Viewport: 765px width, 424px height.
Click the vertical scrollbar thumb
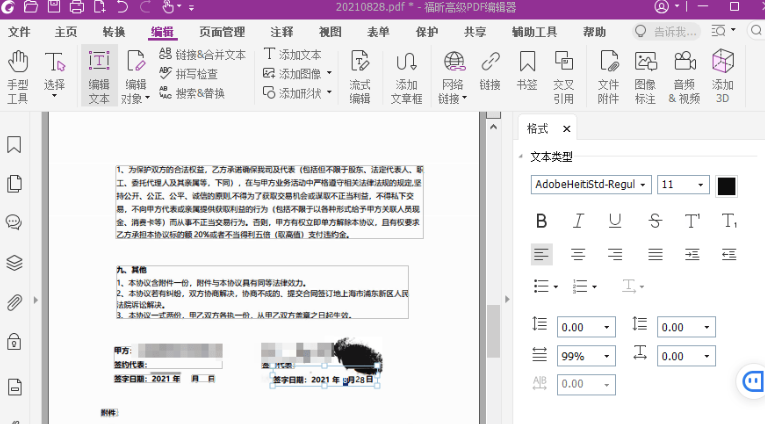tap(493, 331)
